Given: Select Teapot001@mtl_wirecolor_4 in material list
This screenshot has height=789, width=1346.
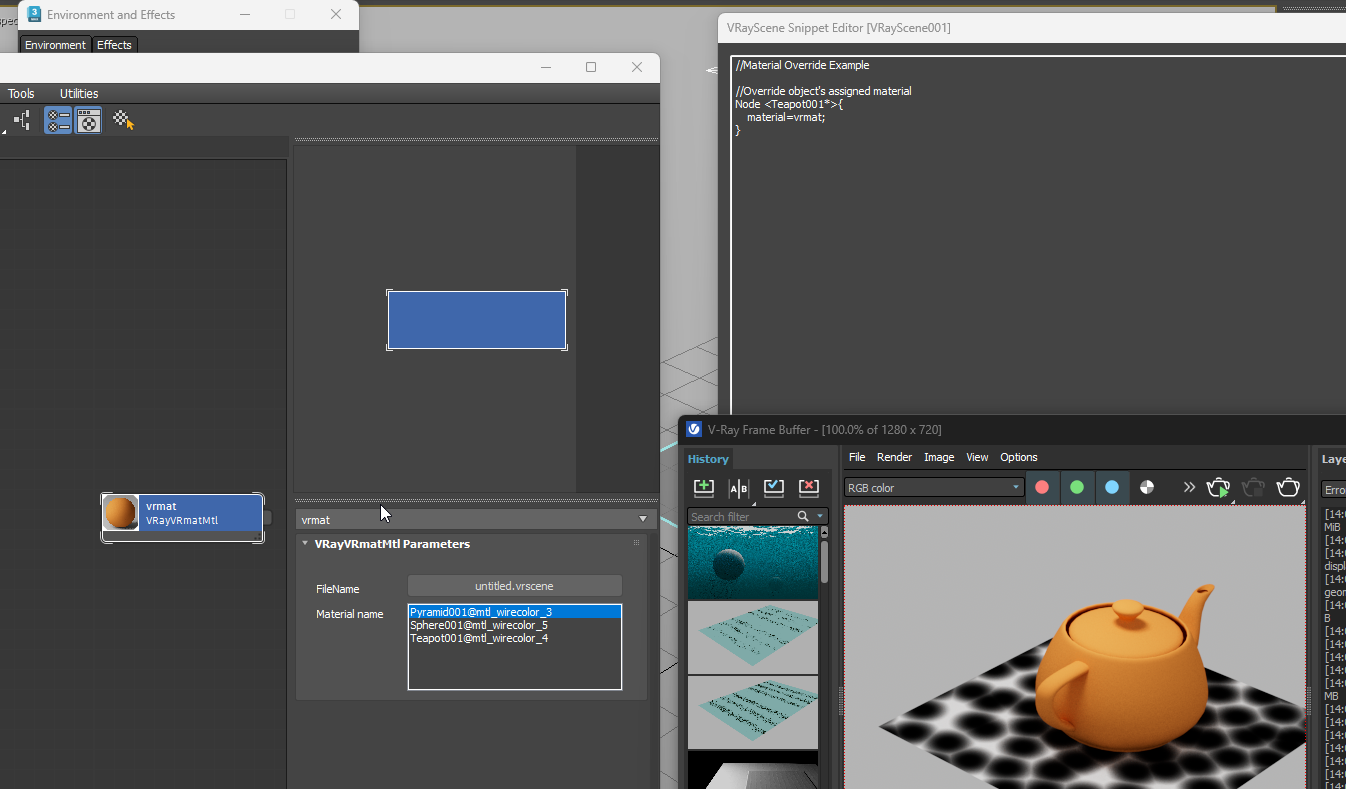Looking at the screenshot, I should [515, 638].
